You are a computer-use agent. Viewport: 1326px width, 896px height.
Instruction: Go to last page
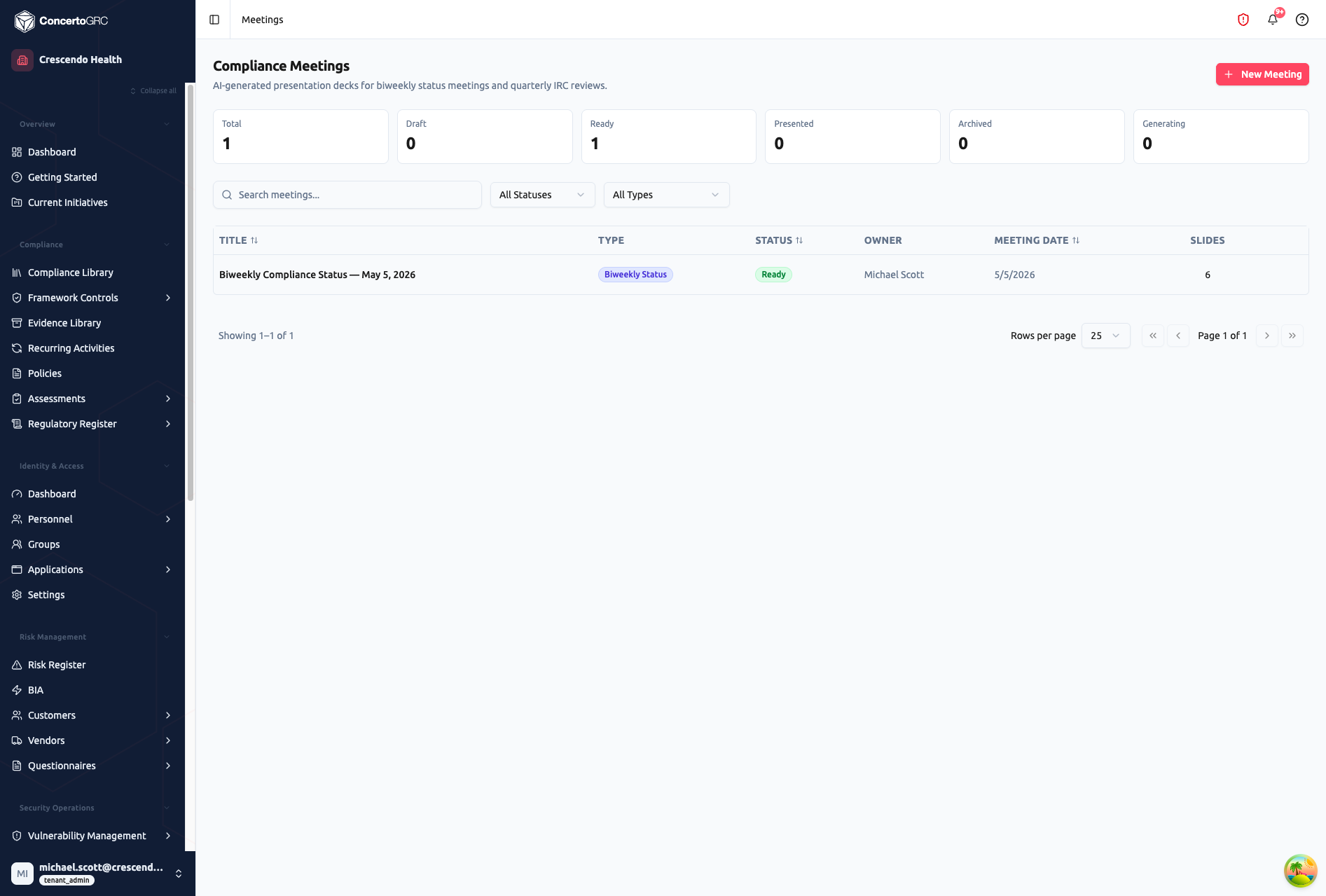1292,336
